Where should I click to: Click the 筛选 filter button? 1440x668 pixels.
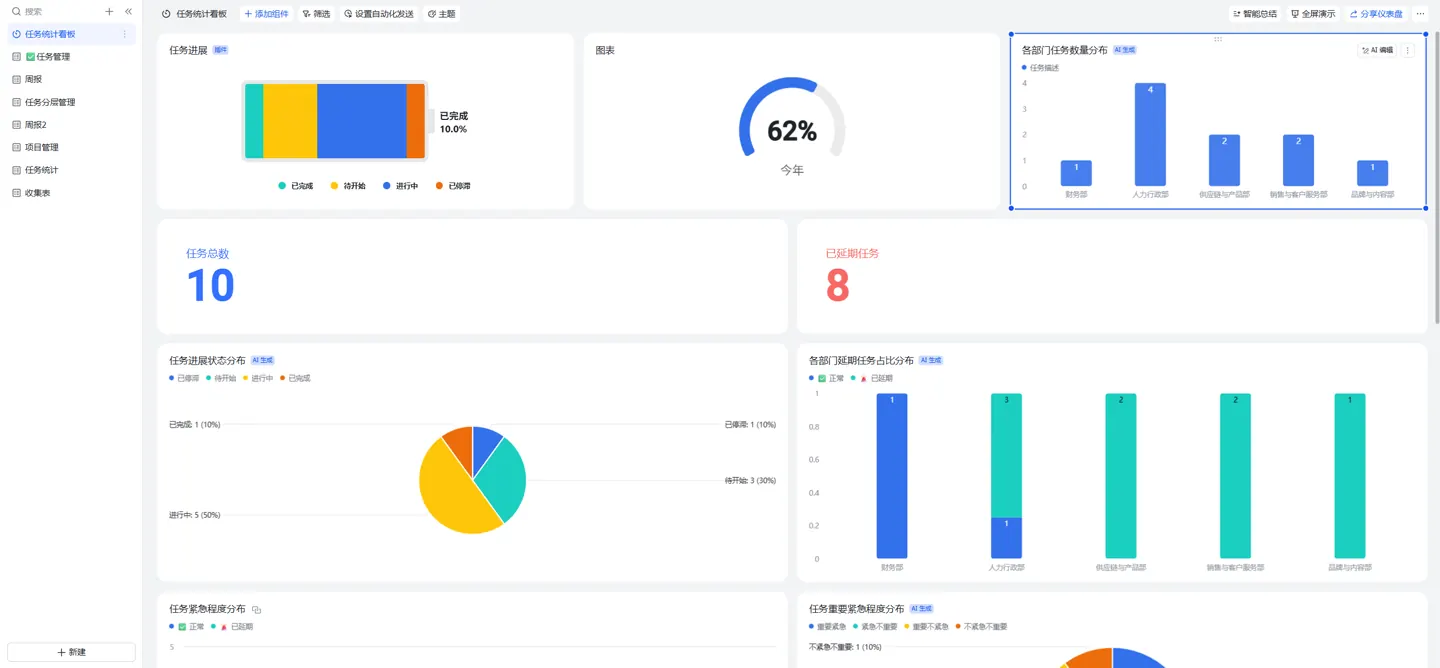coord(316,14)
